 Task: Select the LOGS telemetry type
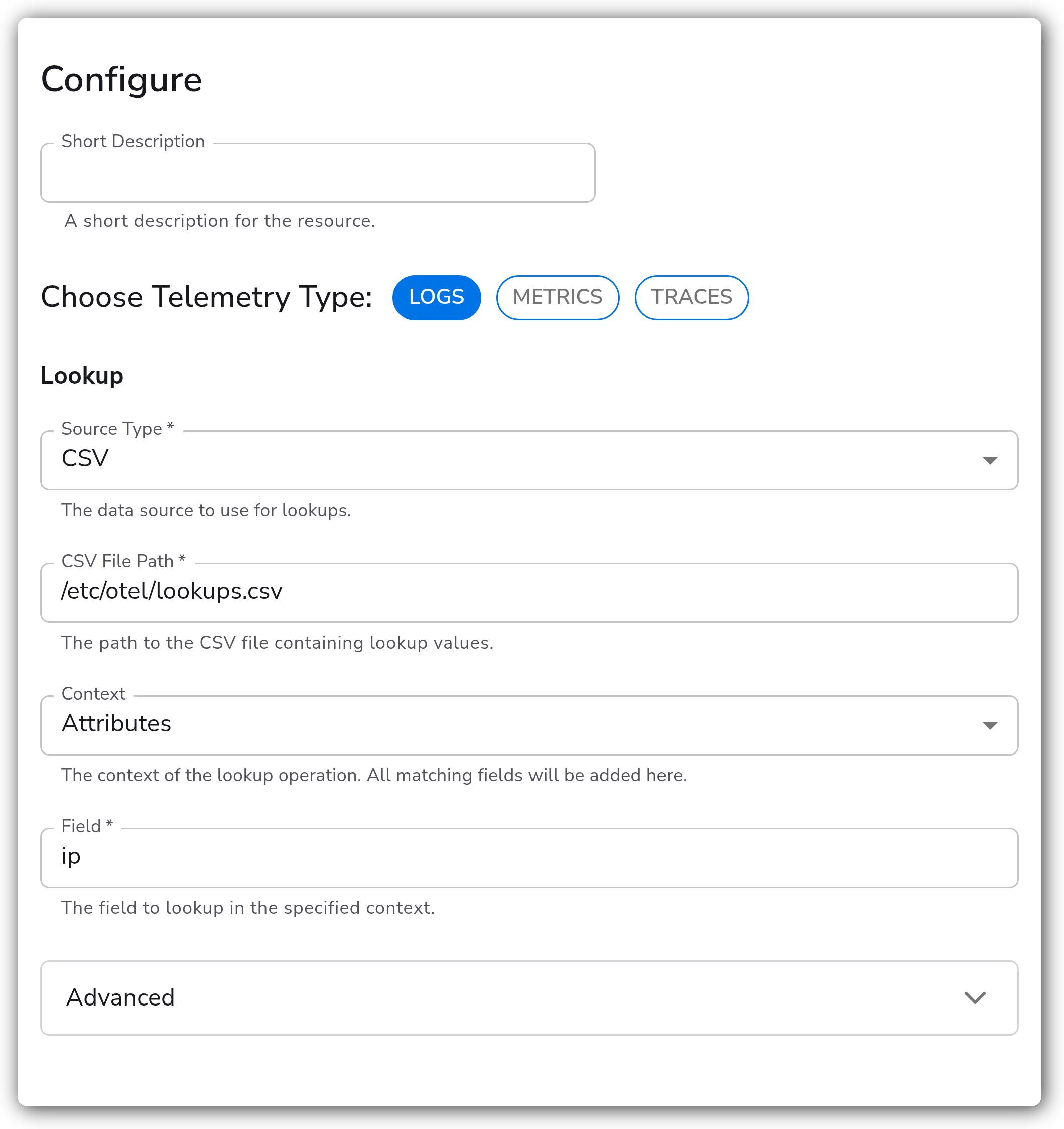coord(436,297)
